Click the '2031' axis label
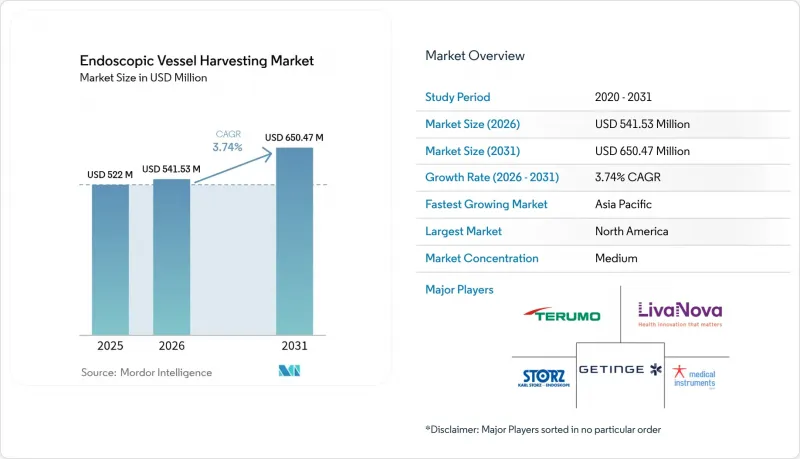The height and width of the screenshot is (459, 800). [x=294, y=346]
